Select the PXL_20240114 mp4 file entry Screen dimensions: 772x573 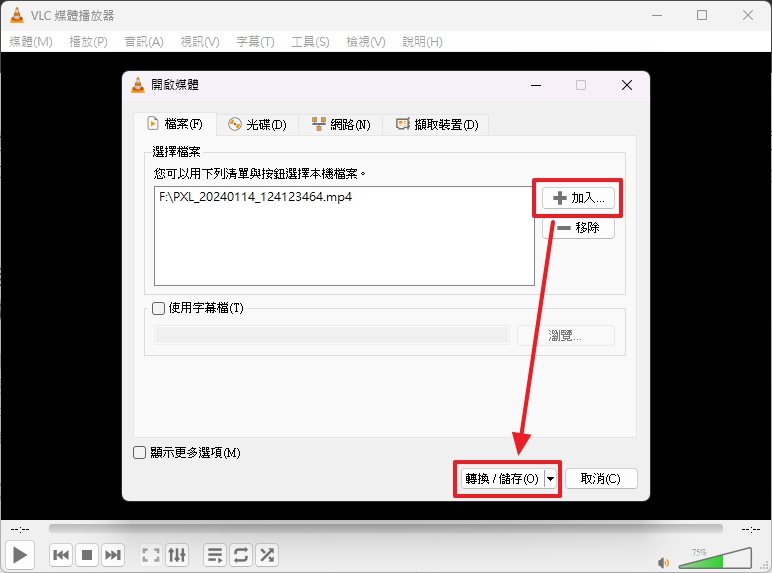255,197
